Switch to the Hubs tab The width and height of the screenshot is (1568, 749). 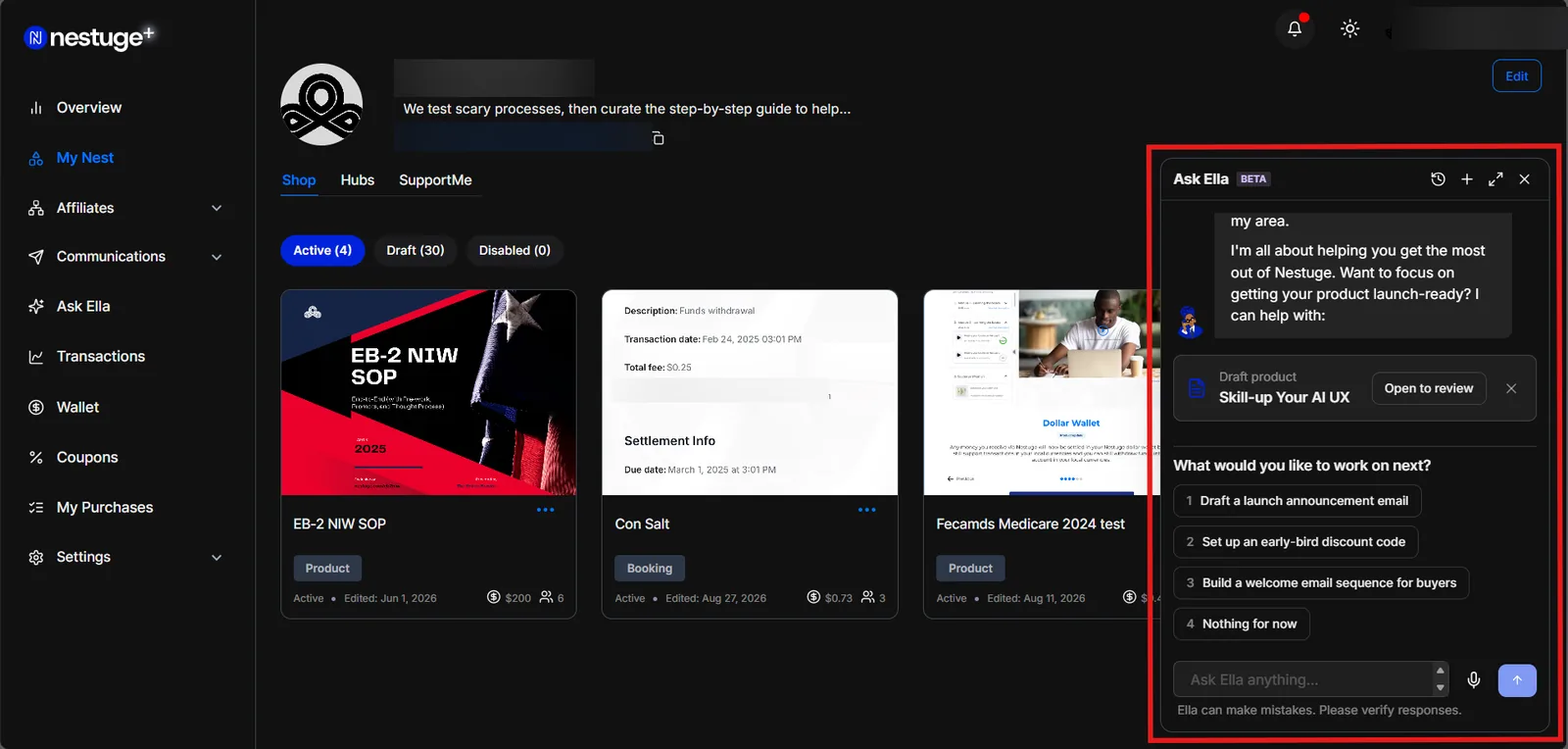358,180
